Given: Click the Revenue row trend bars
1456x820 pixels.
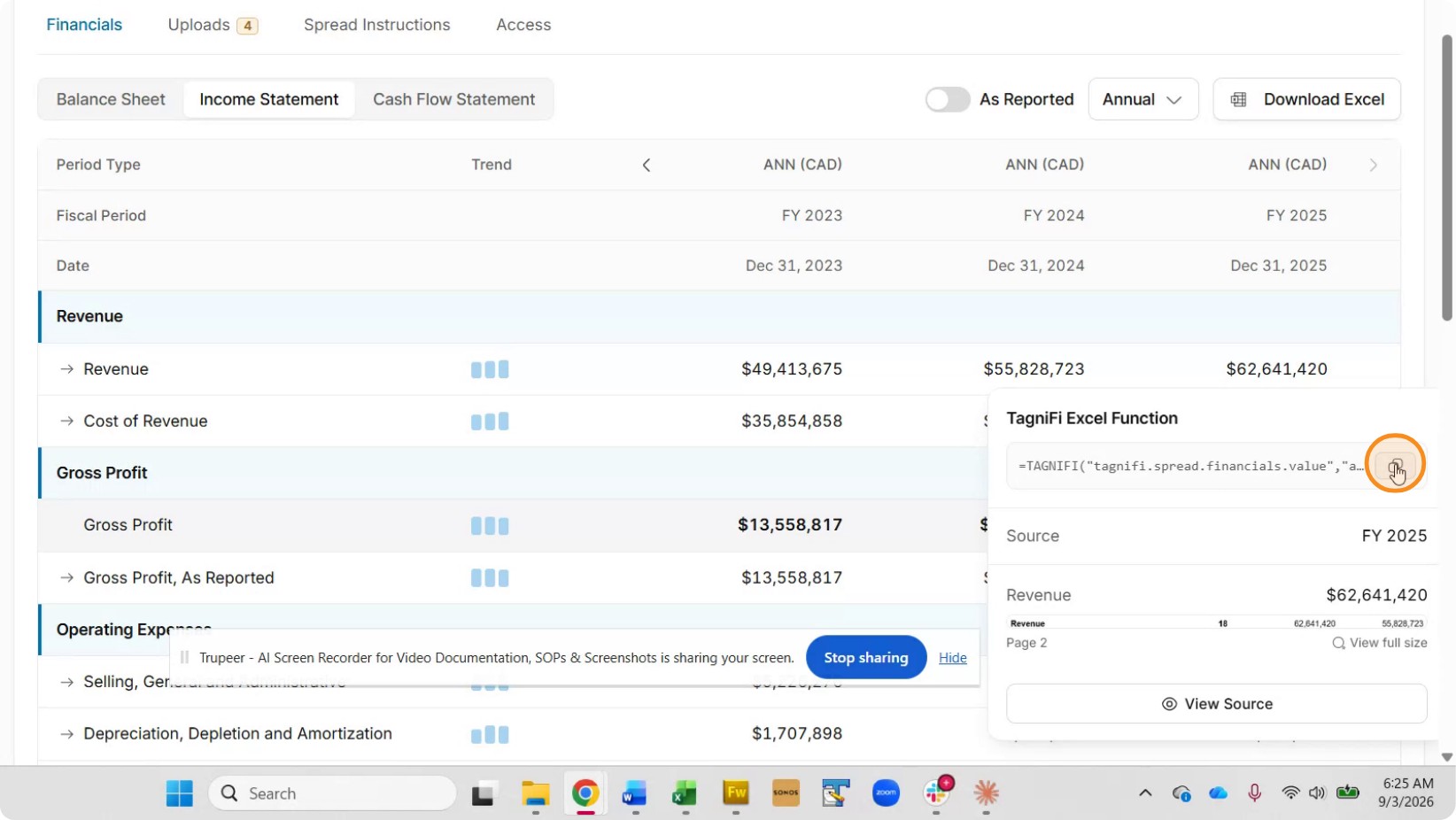Looking at the screenshot, I should click(490, 369).
